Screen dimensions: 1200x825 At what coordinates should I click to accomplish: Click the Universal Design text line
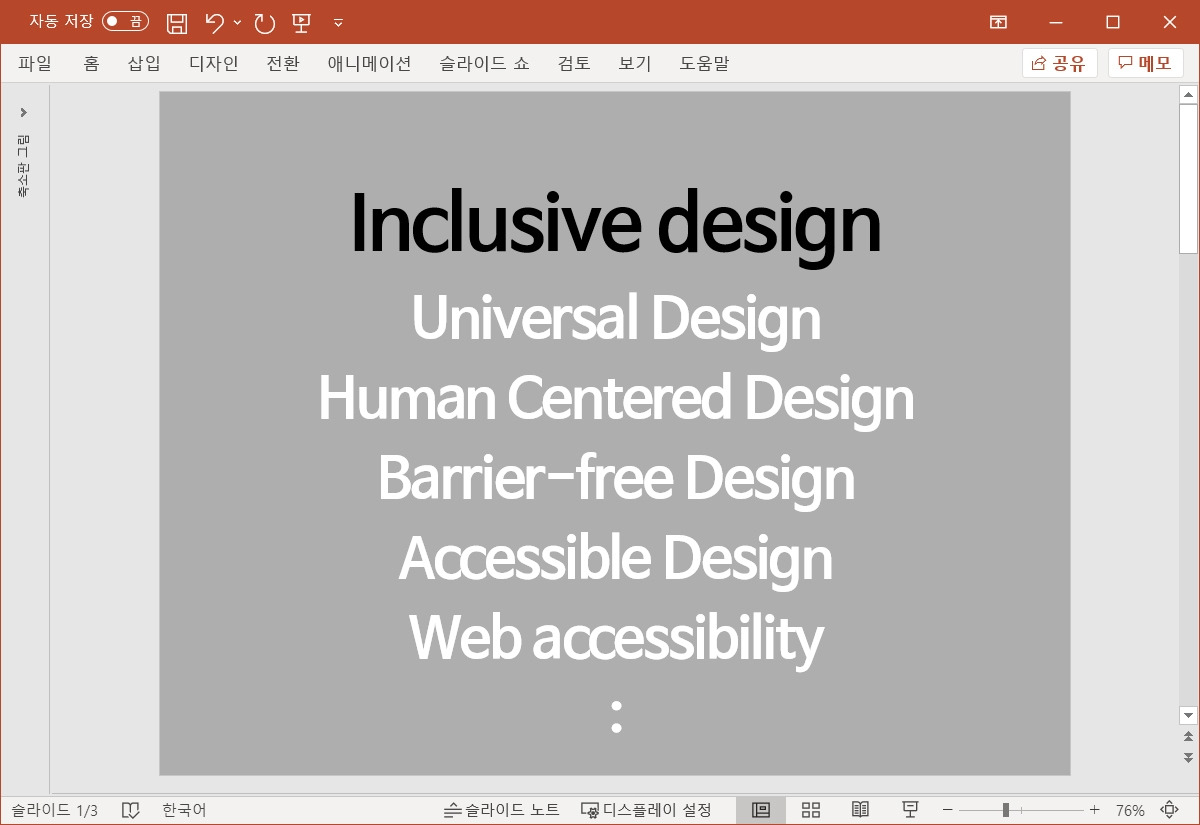[x=615, y=319]
